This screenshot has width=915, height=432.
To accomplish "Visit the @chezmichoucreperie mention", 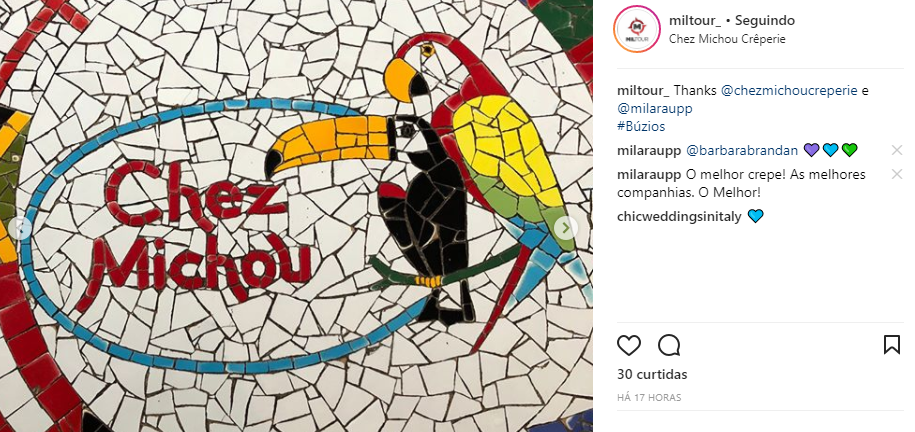I will click(790, 91).
